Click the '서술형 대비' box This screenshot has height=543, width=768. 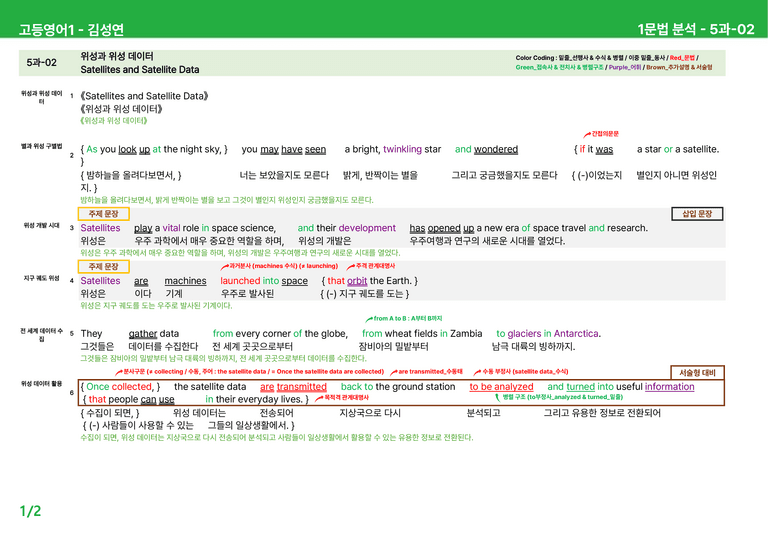pos(697,373)
